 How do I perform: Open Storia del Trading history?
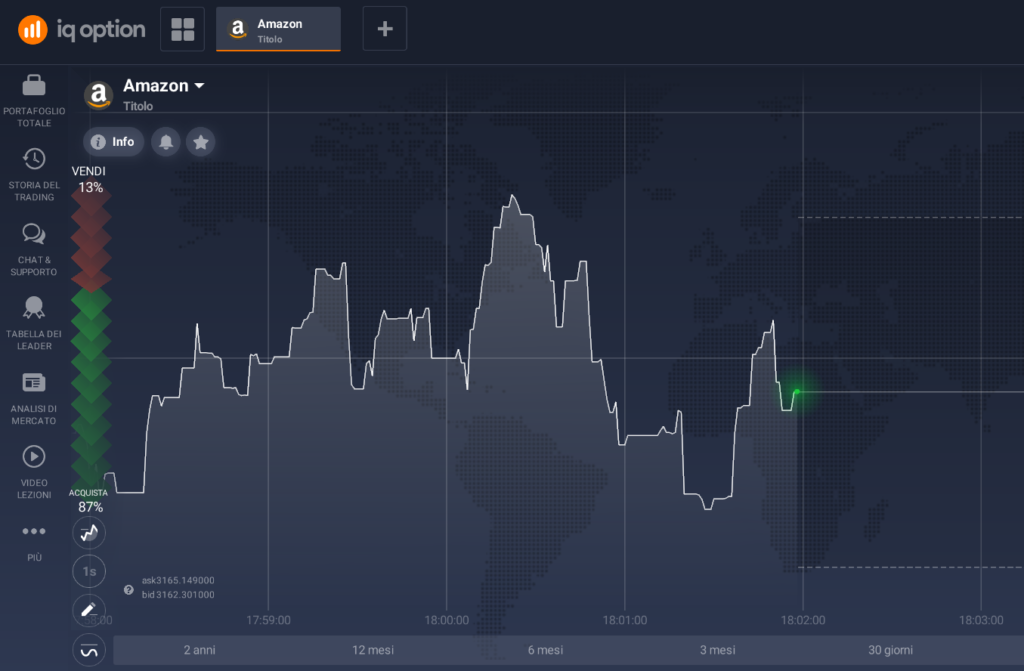tap(34, 176)
